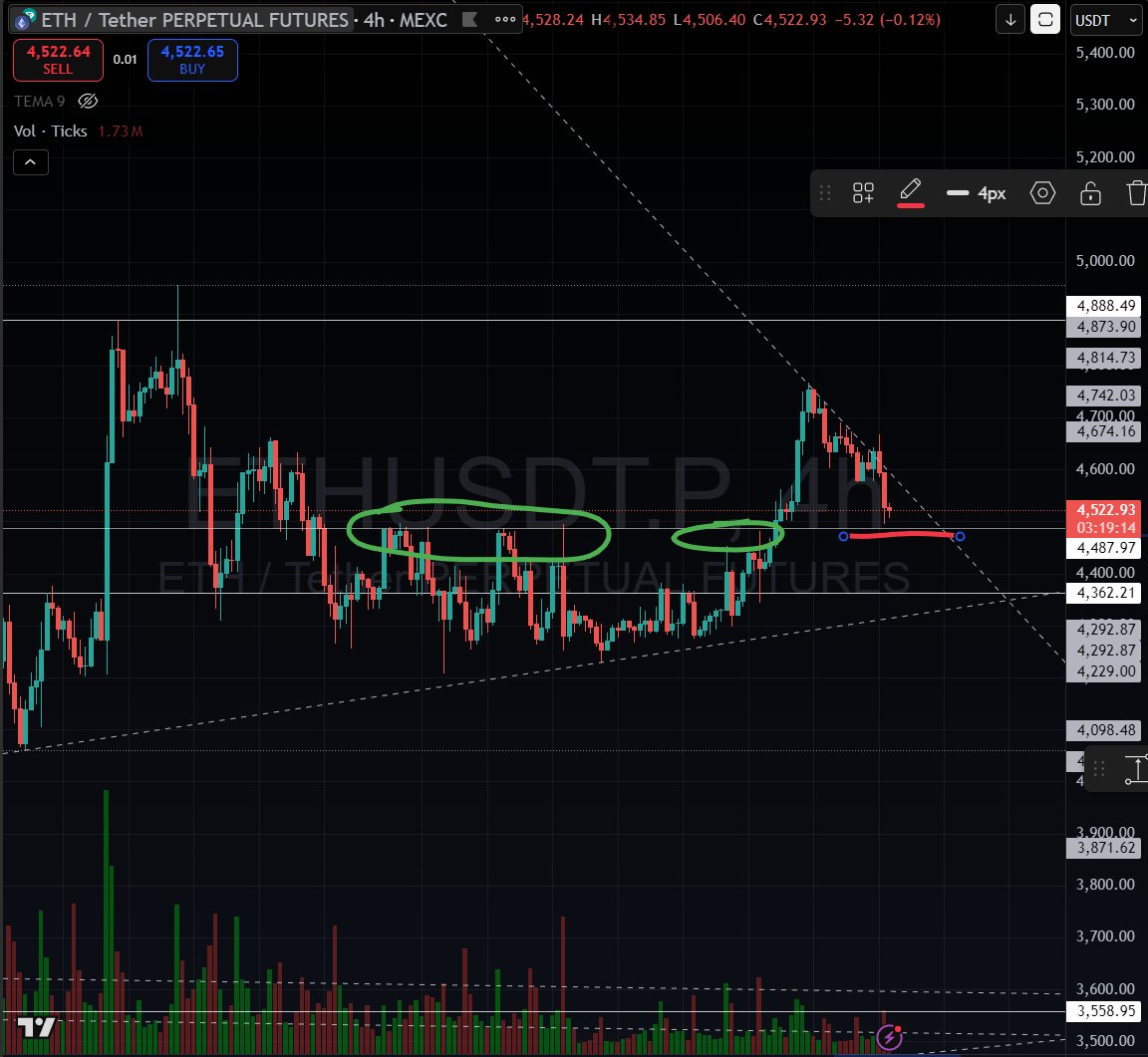Change the 4h interval in the legend
The width and height of the screenshot is (1148, 1057).
[x=374, y=20]
